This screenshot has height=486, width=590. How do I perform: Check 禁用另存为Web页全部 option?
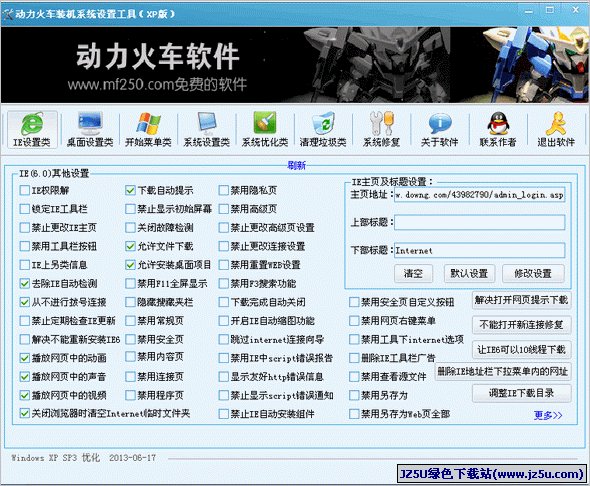[x=354, y=414]
